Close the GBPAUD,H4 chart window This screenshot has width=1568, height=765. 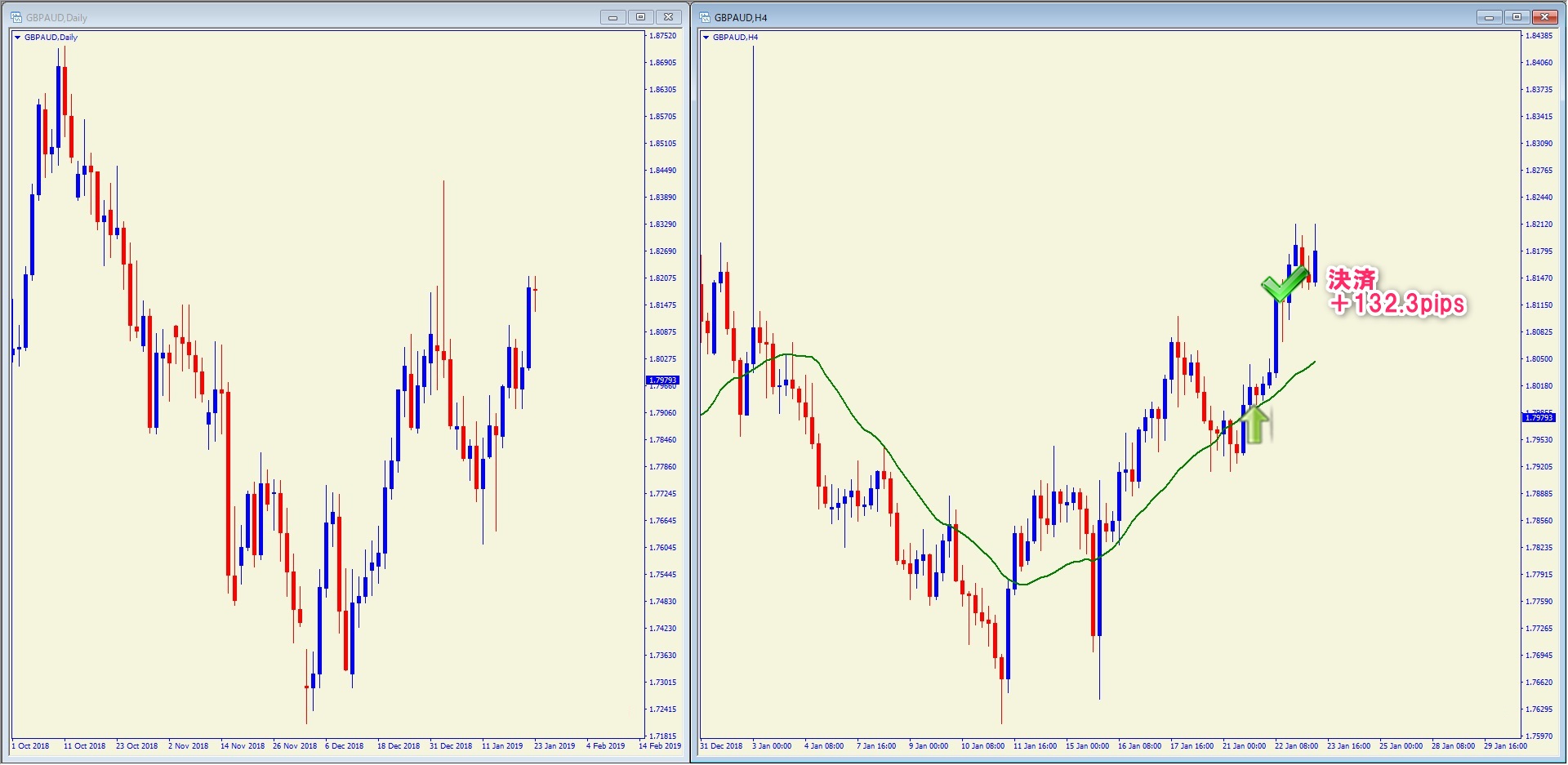[1545, 17]
